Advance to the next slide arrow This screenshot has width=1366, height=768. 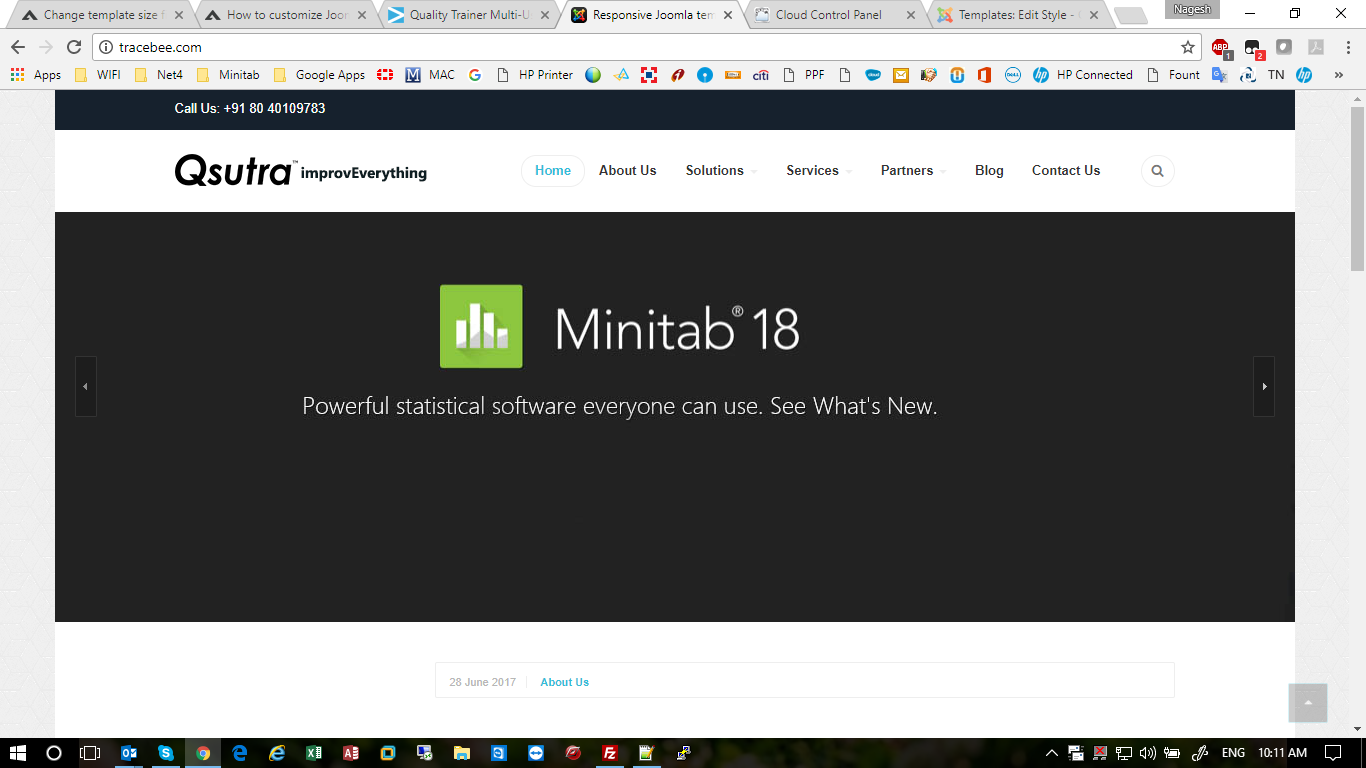(x=1264, y=386)
